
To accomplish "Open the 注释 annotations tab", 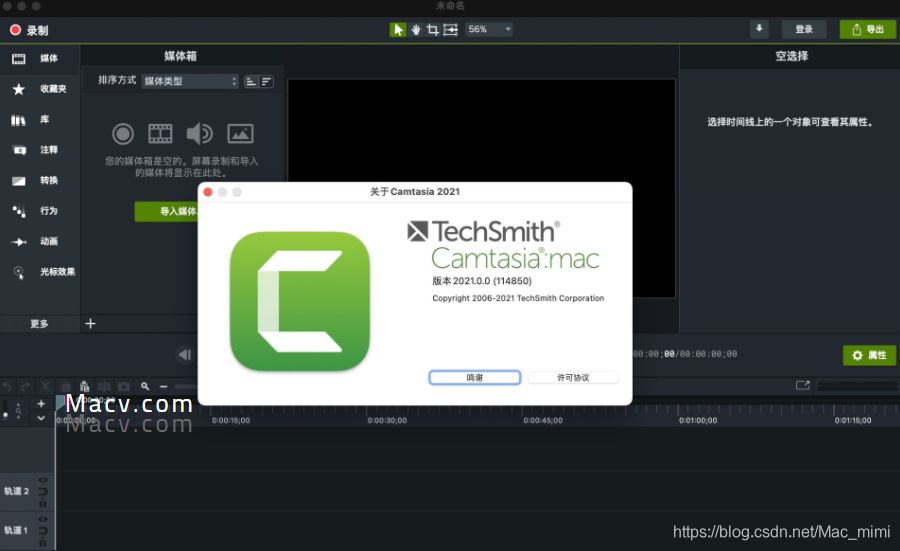I will coord(39,150).
